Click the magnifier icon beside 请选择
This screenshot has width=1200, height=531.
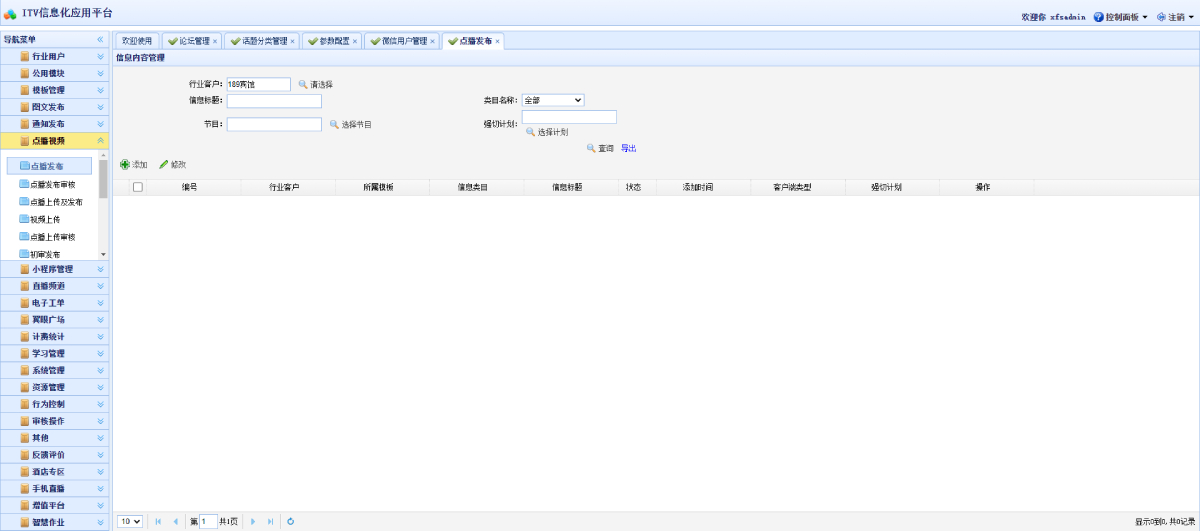tap(303, 84)
